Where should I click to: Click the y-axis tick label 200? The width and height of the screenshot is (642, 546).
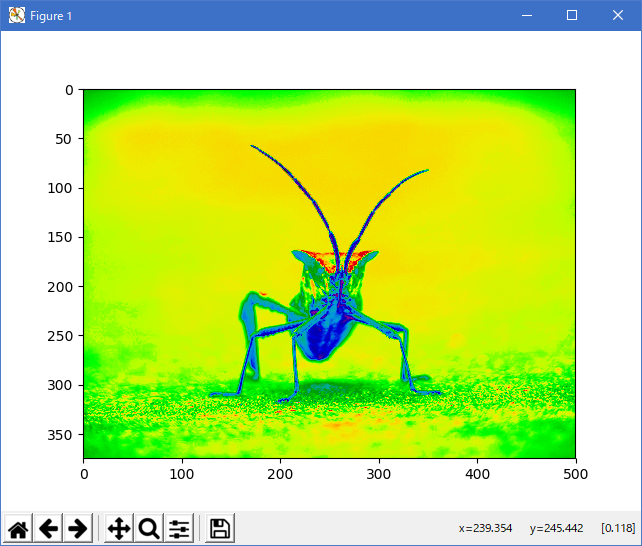[x=60, y=287]
